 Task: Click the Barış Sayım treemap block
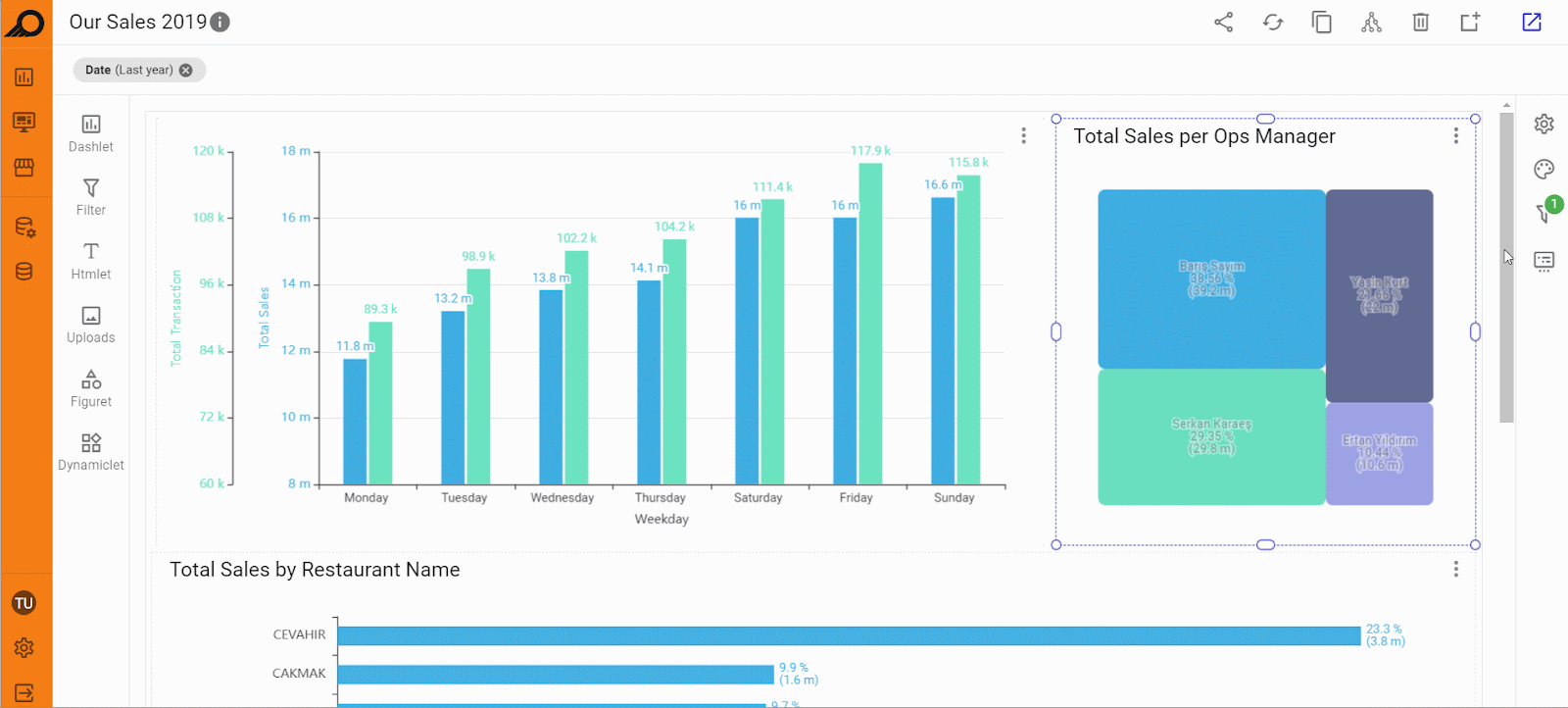pos(1211,279)
